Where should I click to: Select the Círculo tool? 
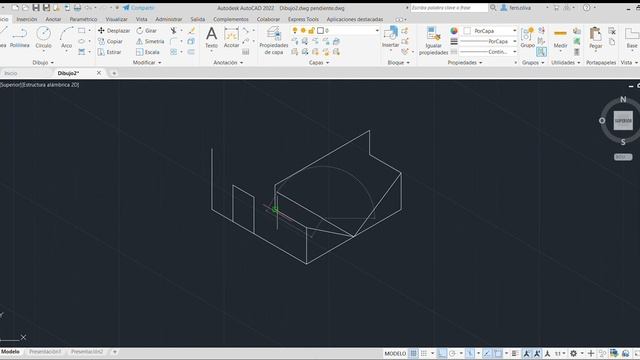coord(43,38)
